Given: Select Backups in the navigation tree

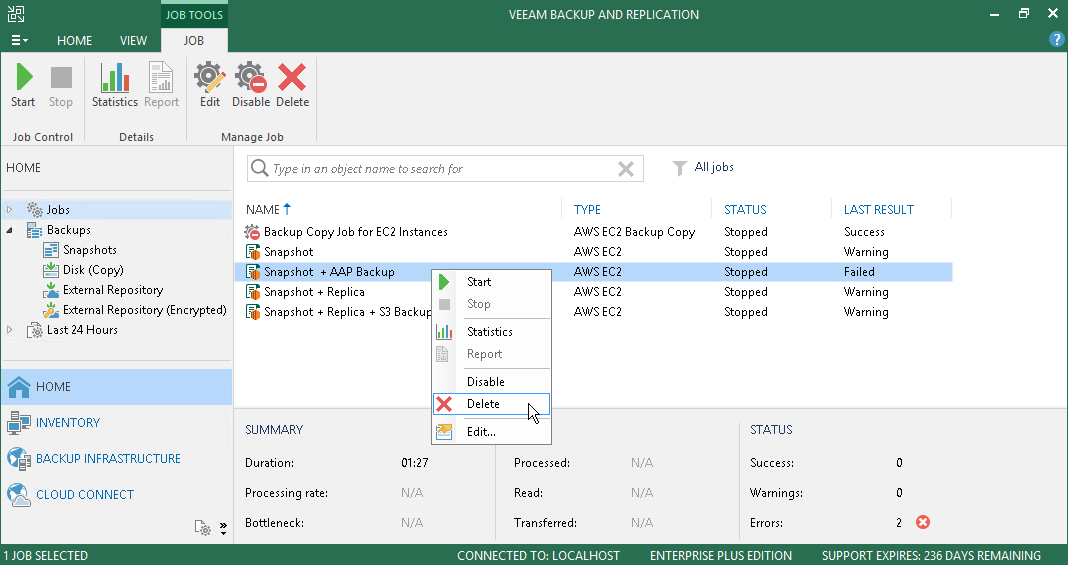Looking at the screenshot, I should pyautogui.click(x=68, y=230).
